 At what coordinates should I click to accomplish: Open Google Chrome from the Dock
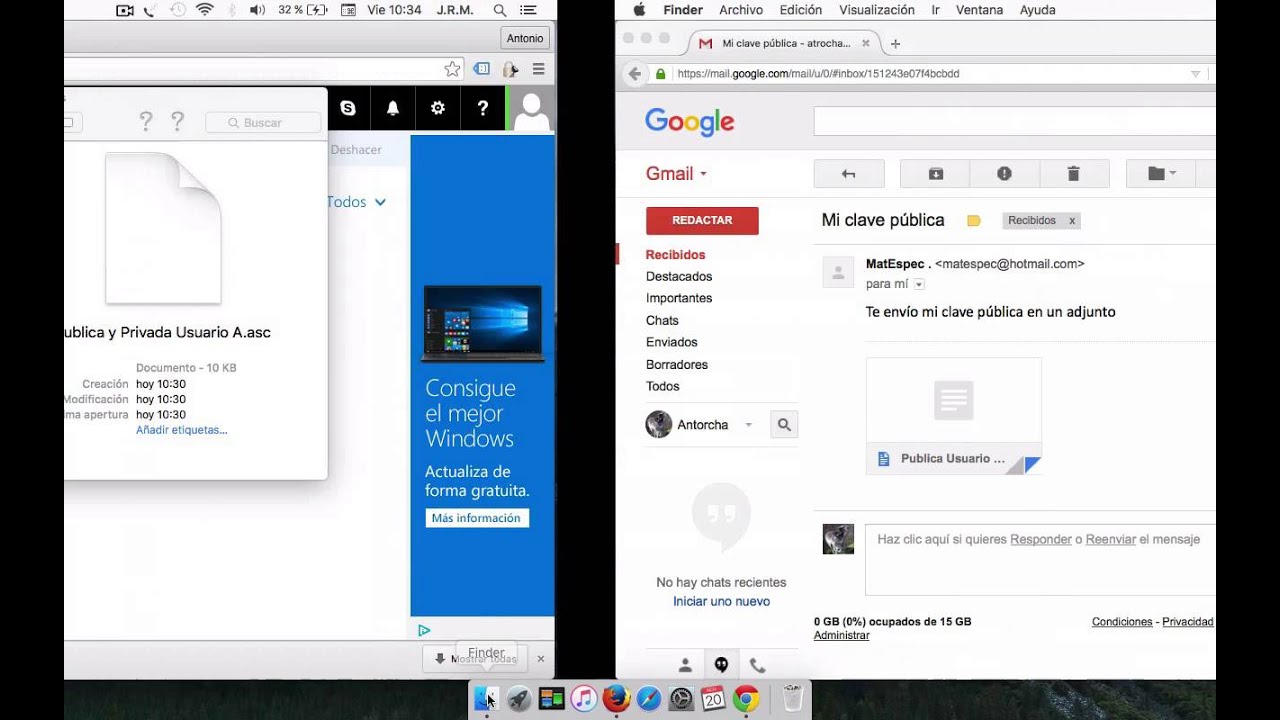(x=746, y=699)
